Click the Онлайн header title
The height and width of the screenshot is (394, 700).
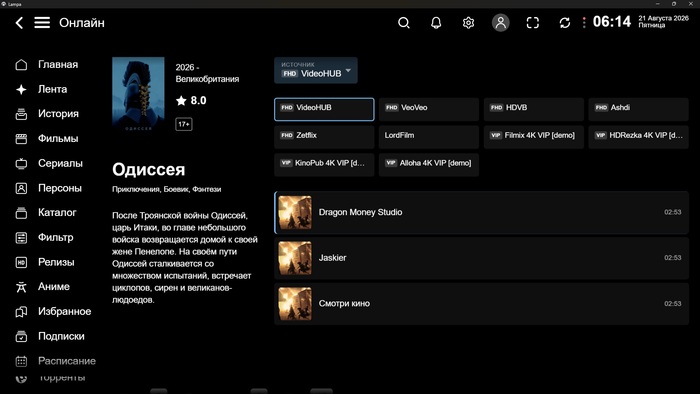coord(82,23)
